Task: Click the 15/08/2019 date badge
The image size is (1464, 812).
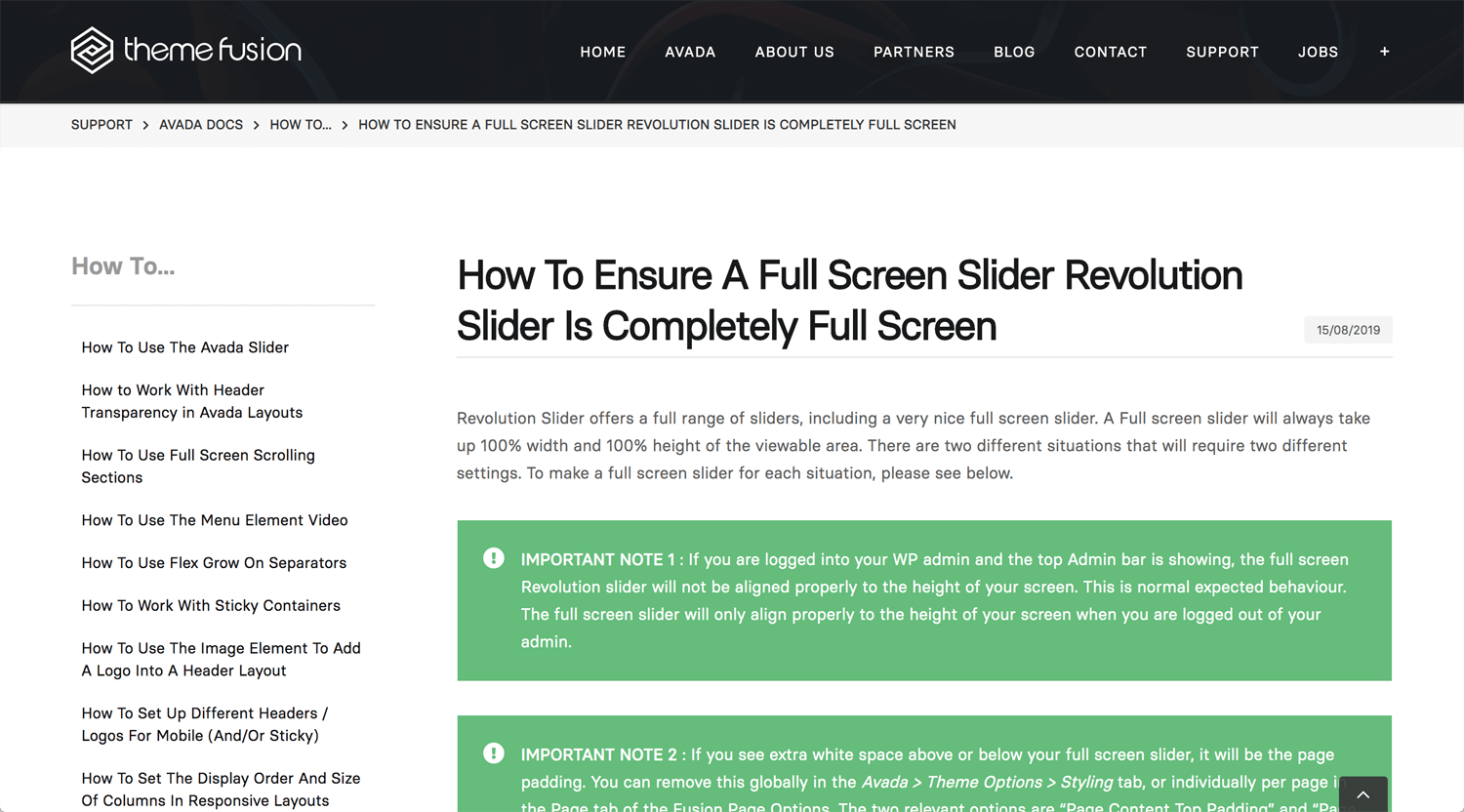Action: coord(1348,330)
